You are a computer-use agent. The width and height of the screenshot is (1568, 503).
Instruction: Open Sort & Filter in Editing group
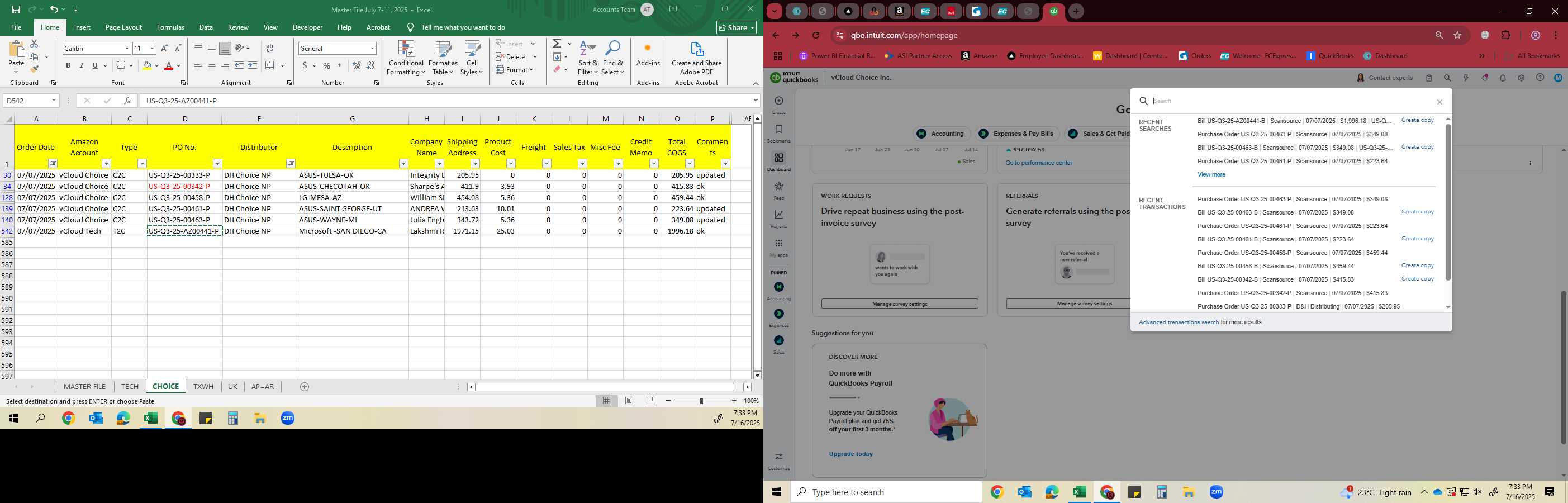[x=588, y=58]
